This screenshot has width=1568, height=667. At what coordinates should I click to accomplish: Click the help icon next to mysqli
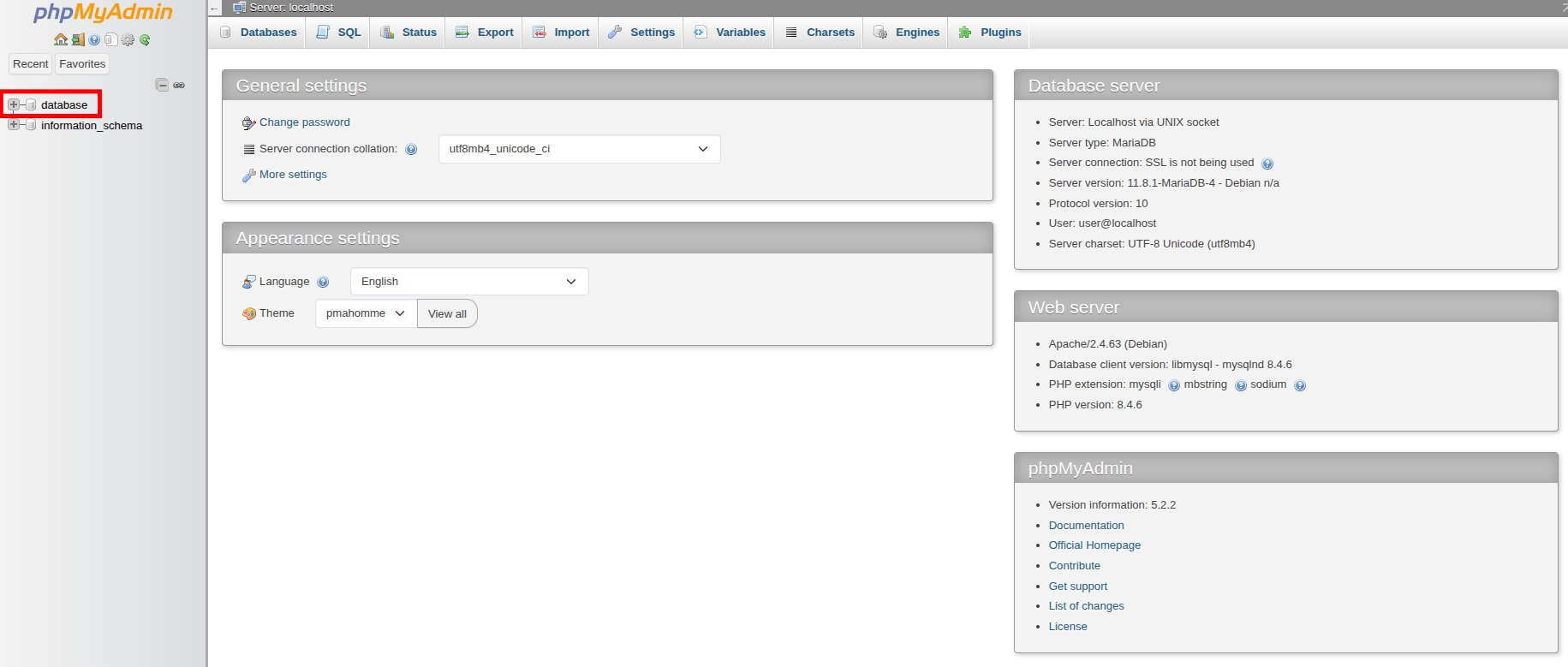[x=1174, y=385]
